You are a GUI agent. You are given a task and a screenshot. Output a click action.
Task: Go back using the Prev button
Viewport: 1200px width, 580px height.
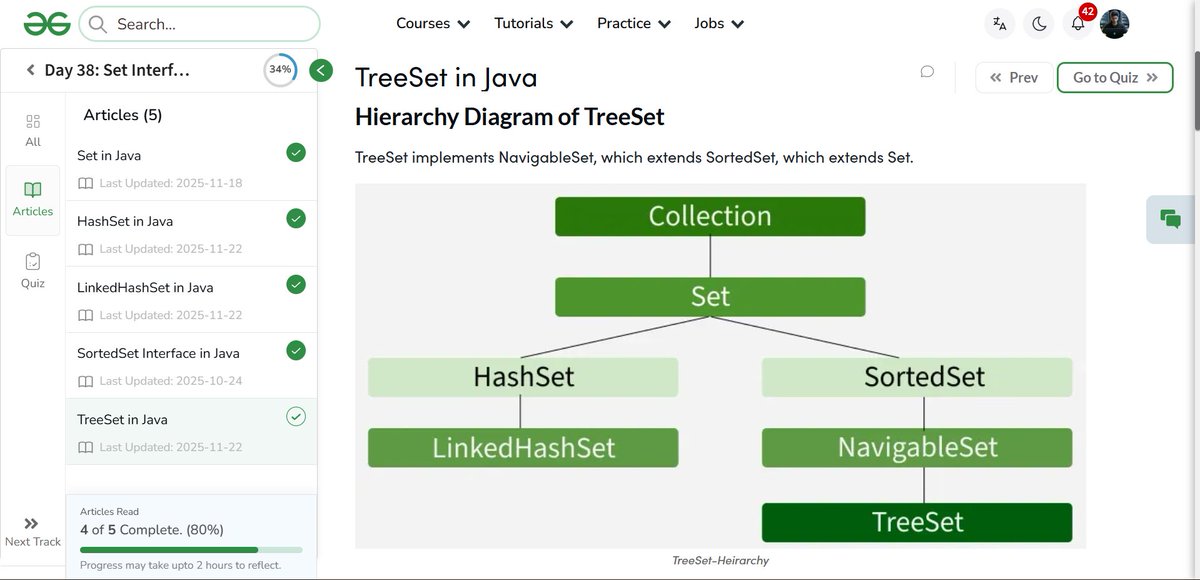[x=1013, y=76]
